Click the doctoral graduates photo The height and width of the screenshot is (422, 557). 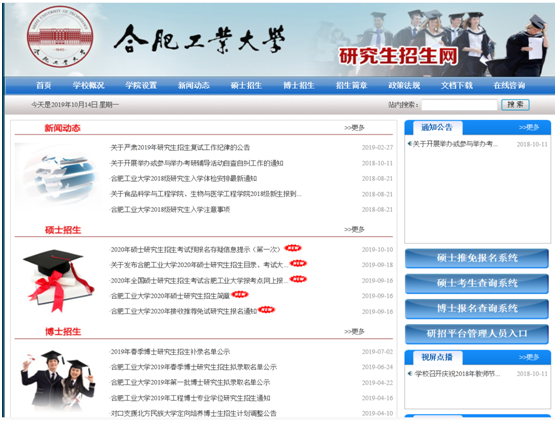[x=58, y=380]
